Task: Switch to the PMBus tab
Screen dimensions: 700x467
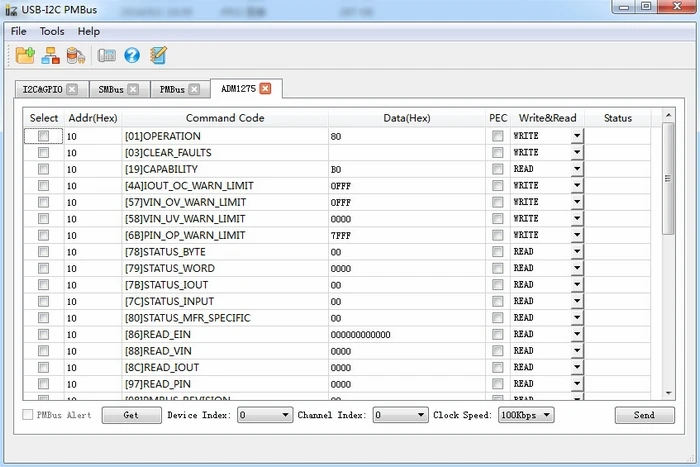Action: 172,89
